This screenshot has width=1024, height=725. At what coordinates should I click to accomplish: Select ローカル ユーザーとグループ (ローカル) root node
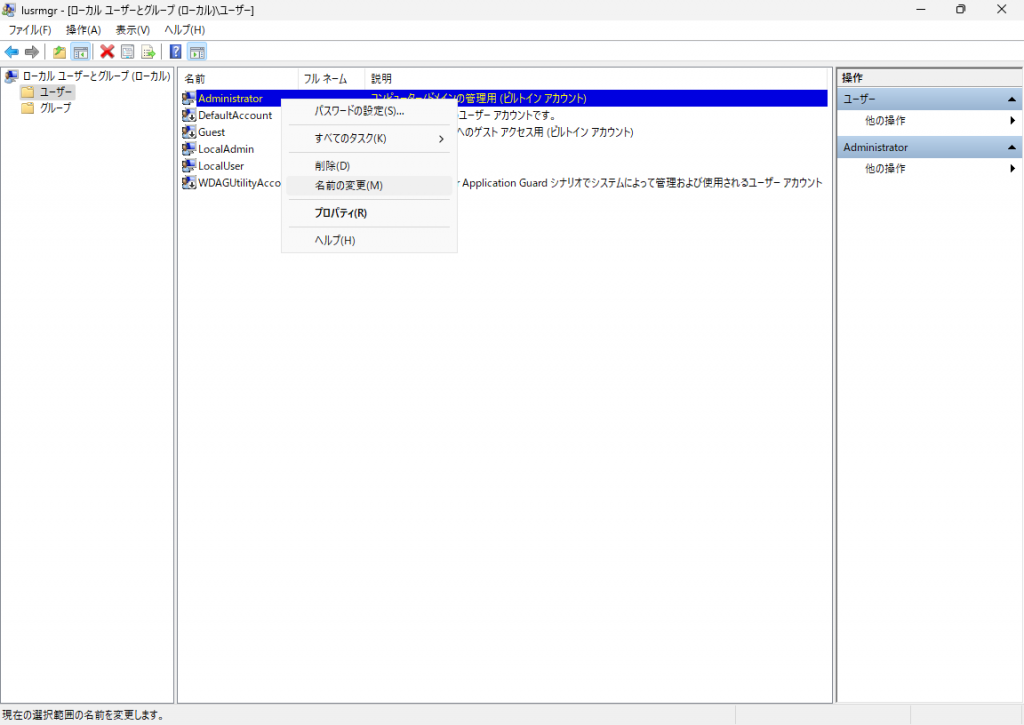[x=96, y=76]
